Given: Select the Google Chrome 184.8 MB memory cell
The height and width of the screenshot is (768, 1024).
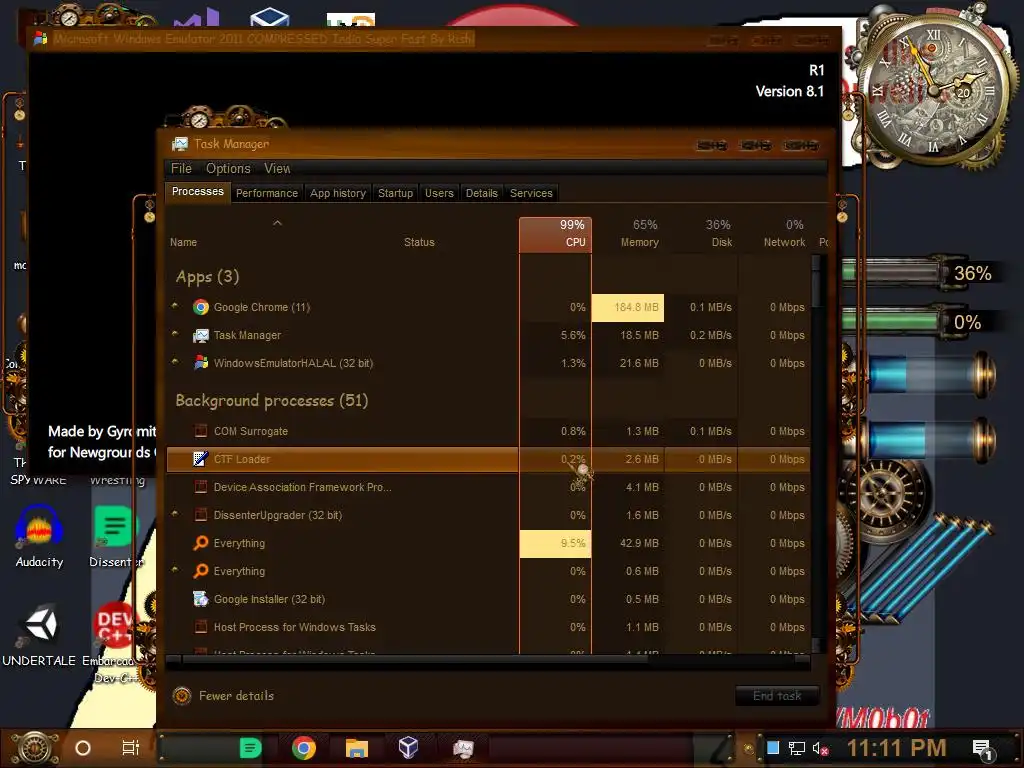Looking at the screenshot, I should (x=628, y=308).
